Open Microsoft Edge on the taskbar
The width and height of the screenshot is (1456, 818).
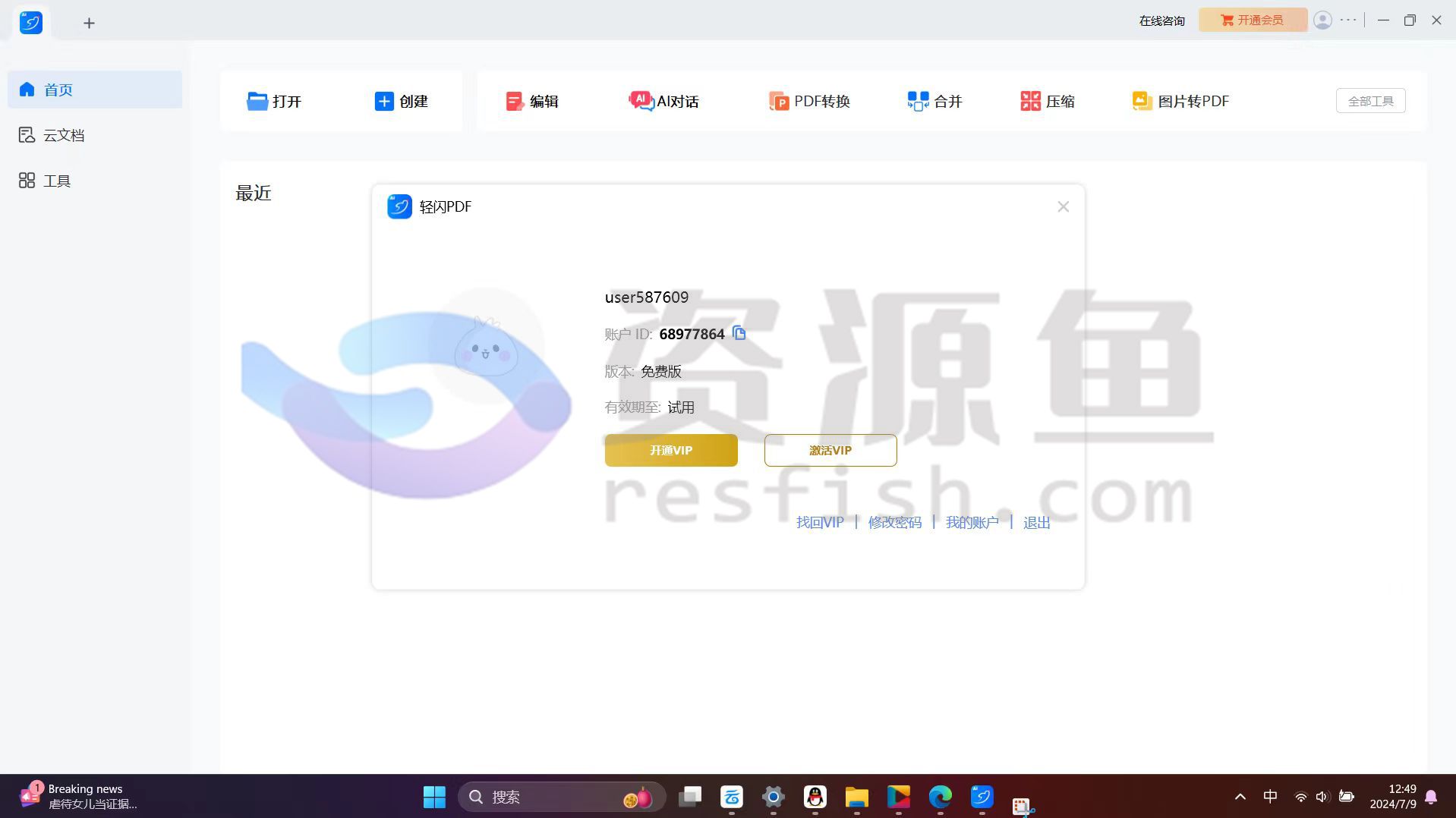(x=941, y=797)
